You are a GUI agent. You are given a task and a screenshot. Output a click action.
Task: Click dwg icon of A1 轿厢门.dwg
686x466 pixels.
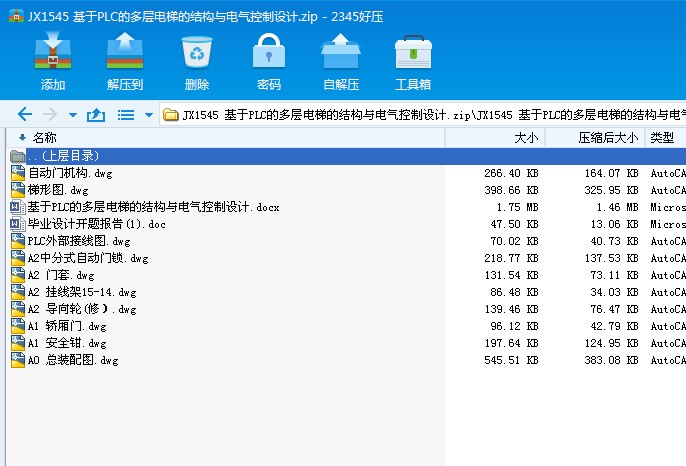click(x=18, y=326)
